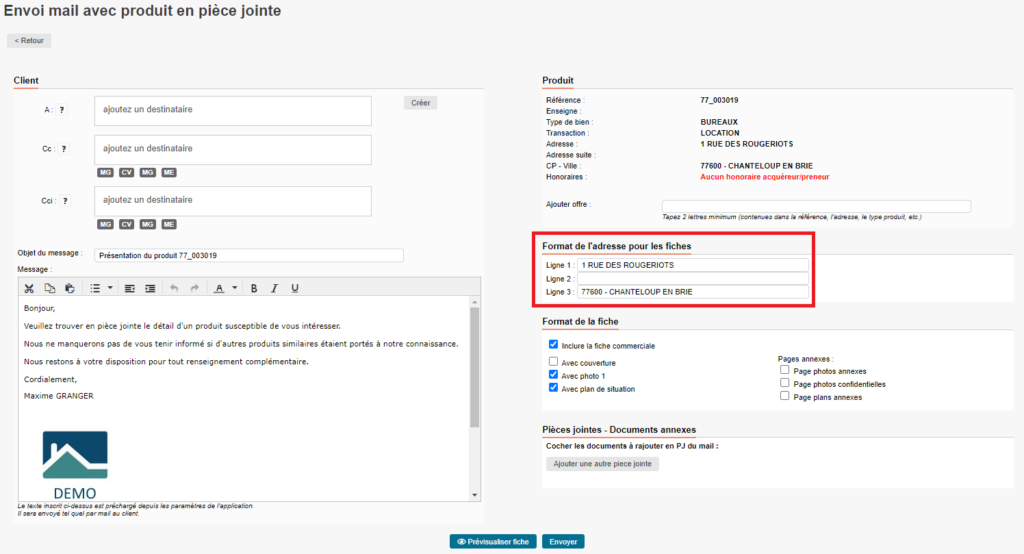Click the 'Objet du message' field
The height and width of the screenshot is (554, 1024).
[x=248, y=255]
